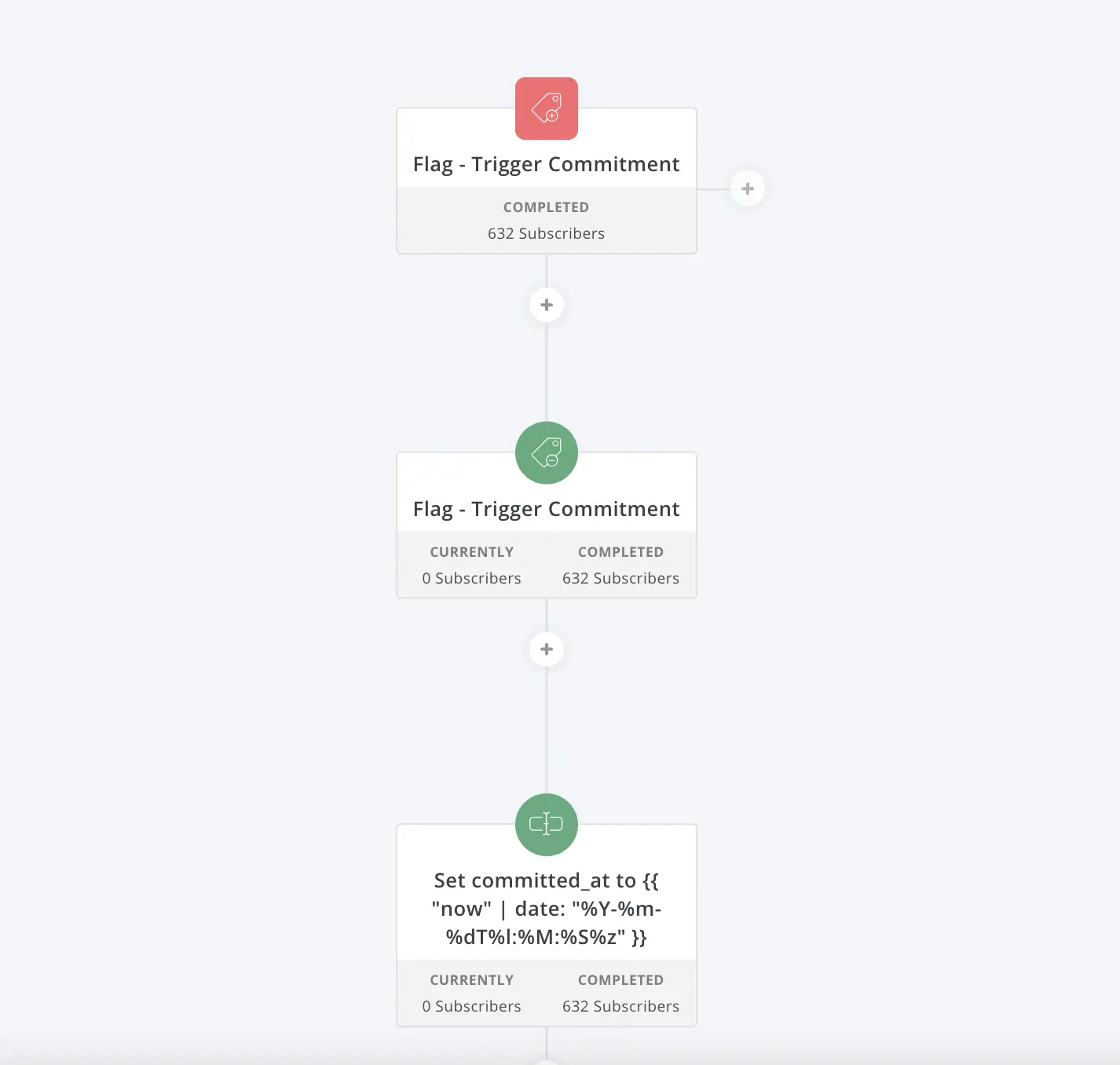The width and height of the screenshot is (1120, 1065).
Task: Click COMPLETED label on remove-tag card
Action: click(621, 552)
